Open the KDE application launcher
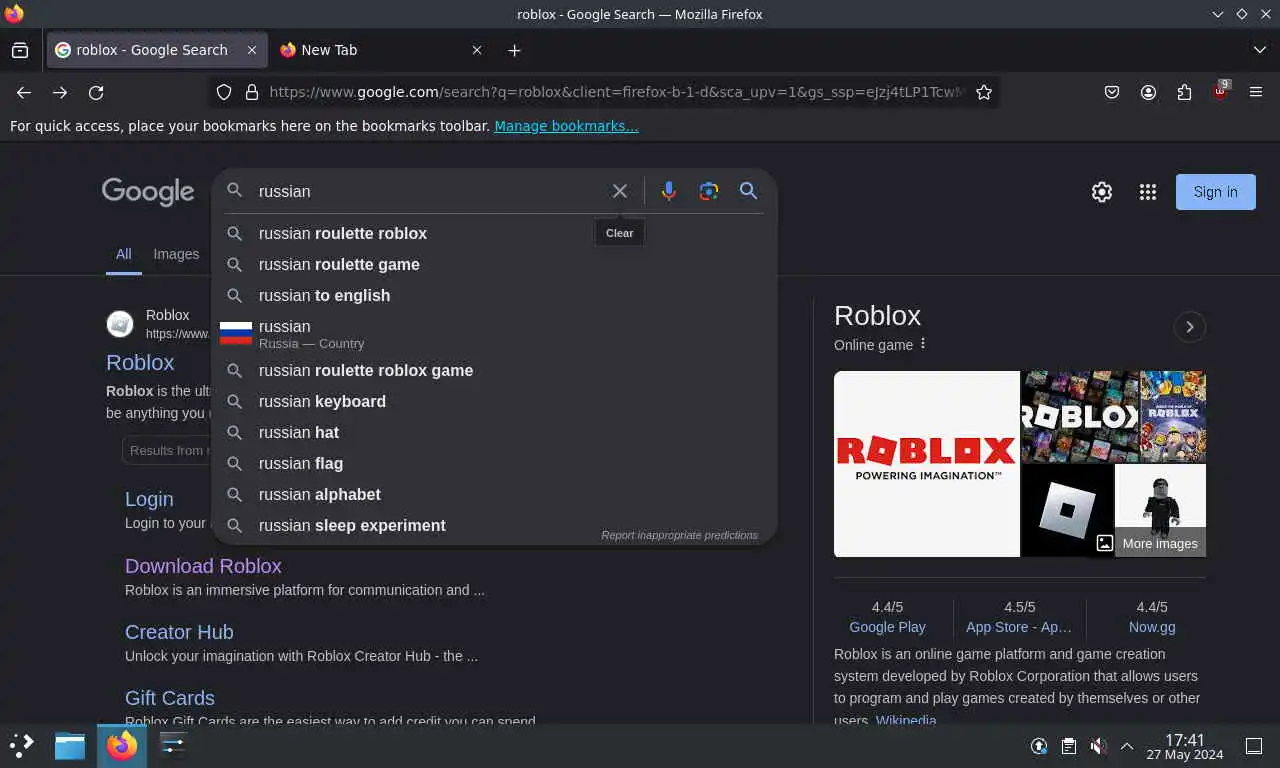Screen dimensions: 1280x768 22,745
